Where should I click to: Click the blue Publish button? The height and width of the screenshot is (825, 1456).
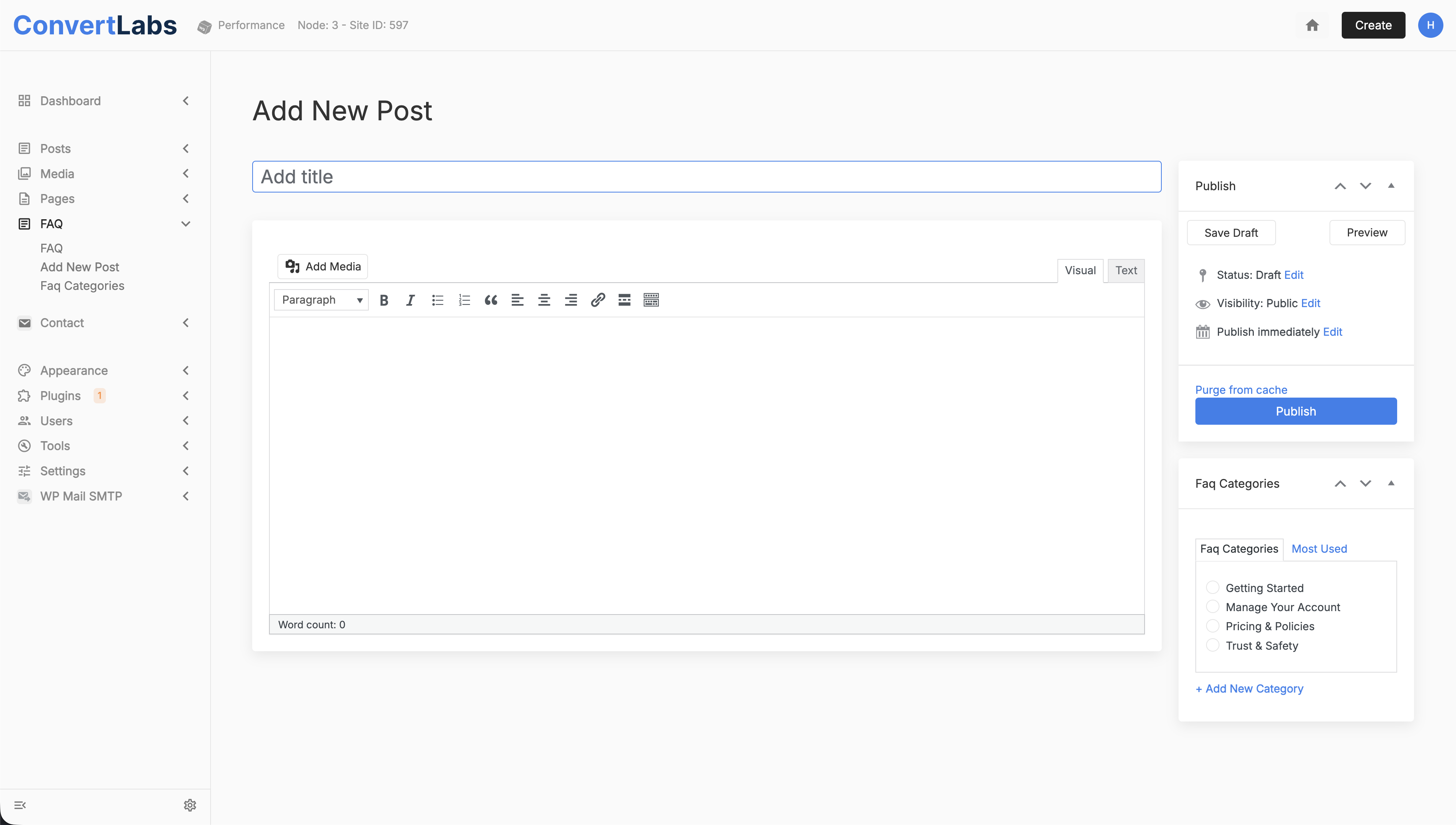click(1295, 411)
